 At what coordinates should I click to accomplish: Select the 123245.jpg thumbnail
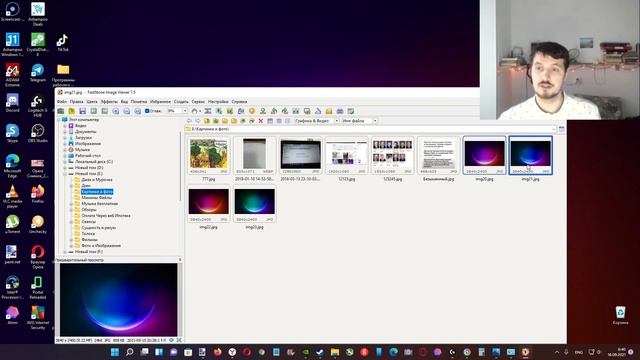(x=392, y=156)
